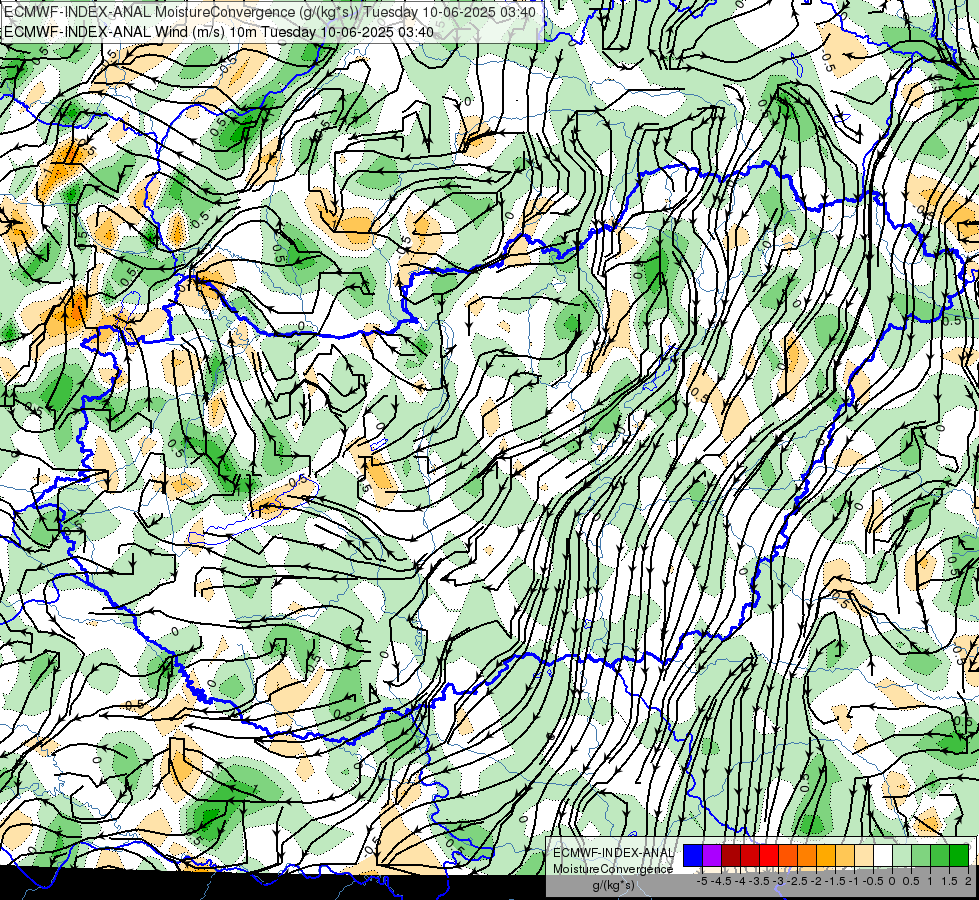Click the g/(kg*s) unit label in legend
The width and height of the screenshot is (979, 900).
coord(613,885)
